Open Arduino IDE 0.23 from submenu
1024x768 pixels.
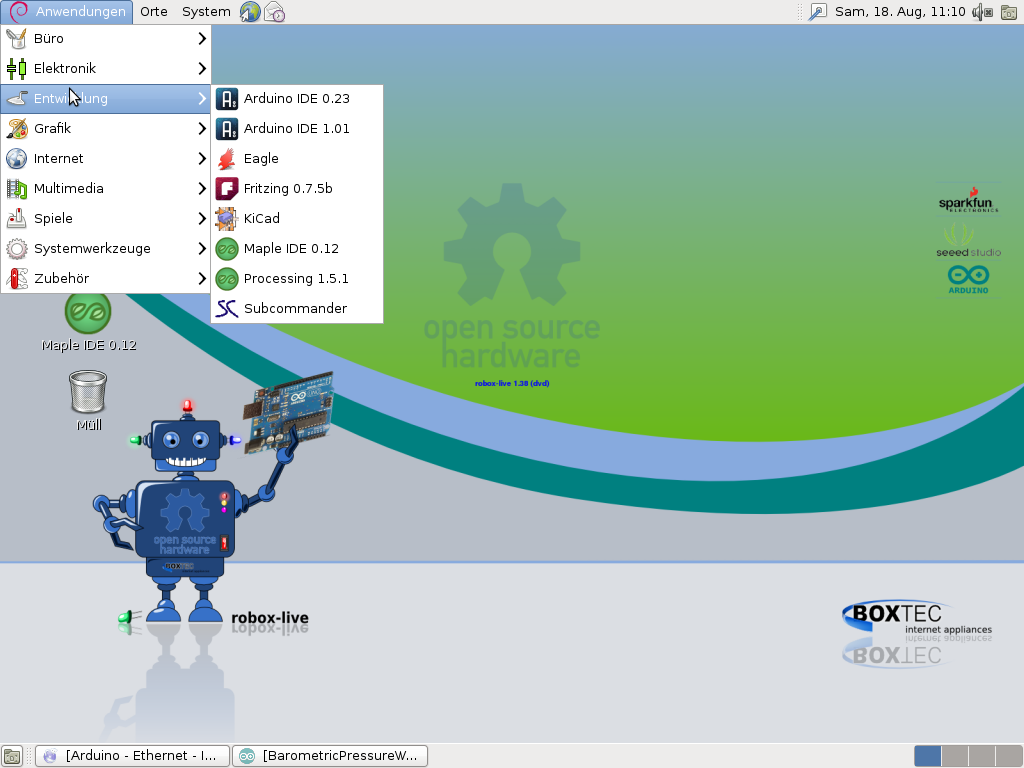[296, 99]
